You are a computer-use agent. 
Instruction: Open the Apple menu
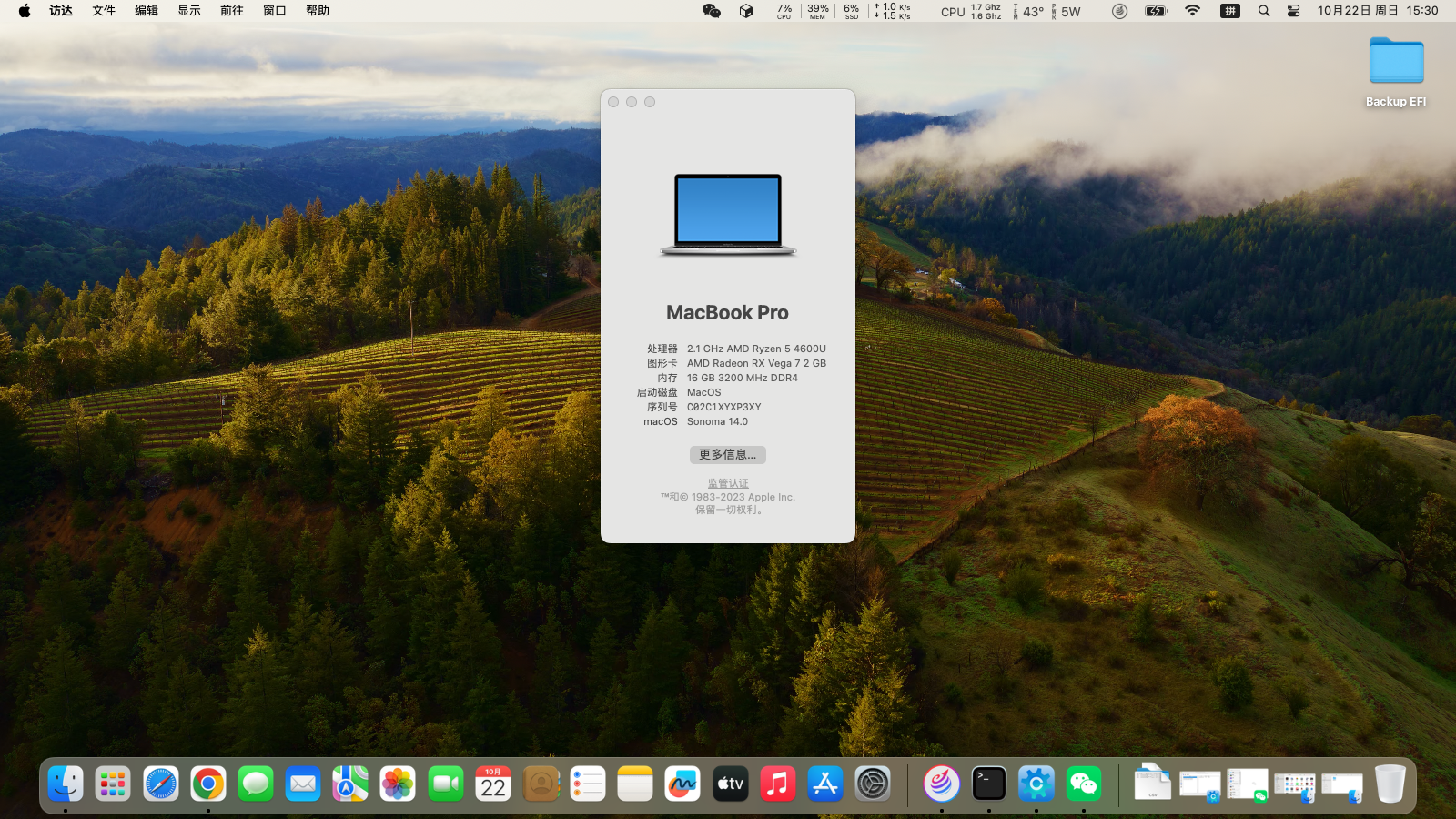[x=25, y=11]
